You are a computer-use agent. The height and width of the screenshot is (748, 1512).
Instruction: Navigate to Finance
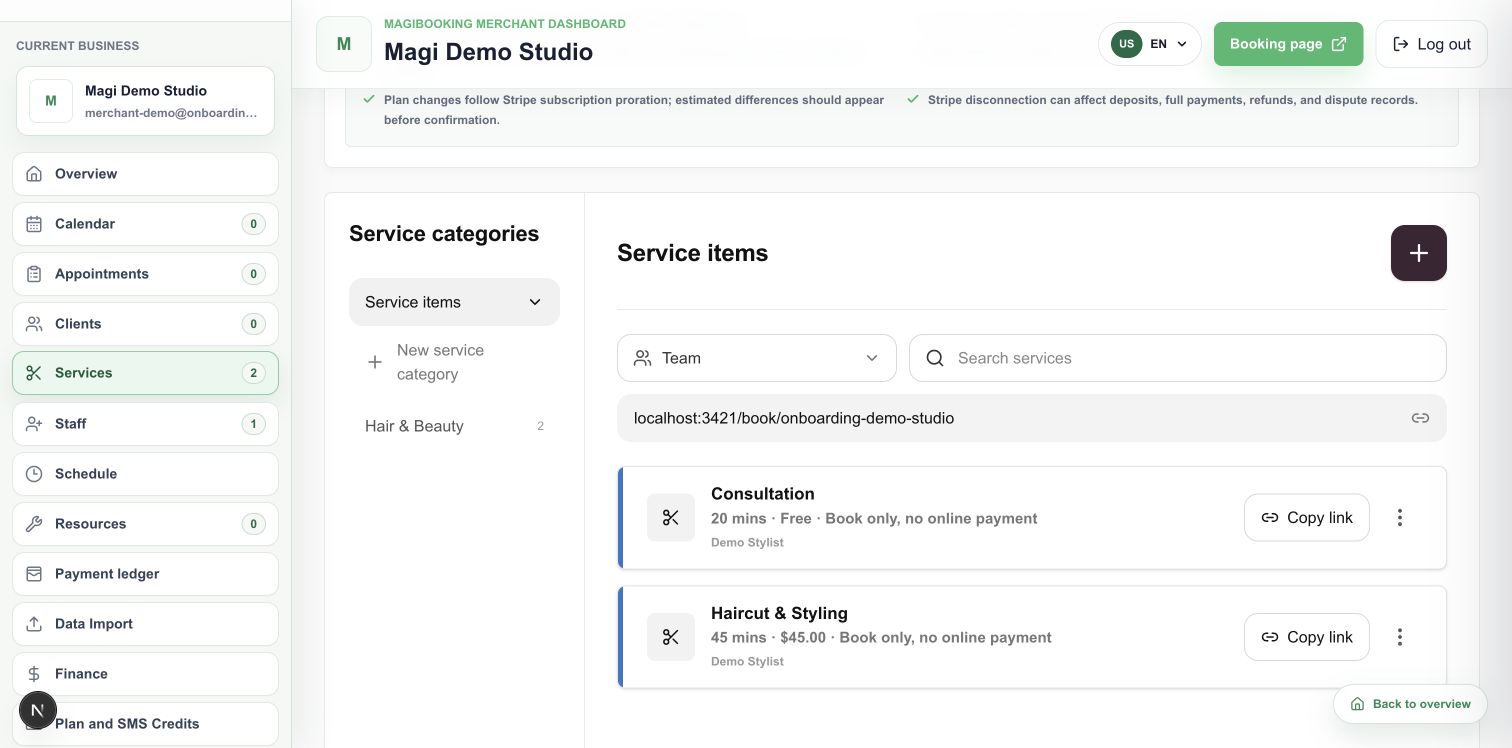[145, 674]
